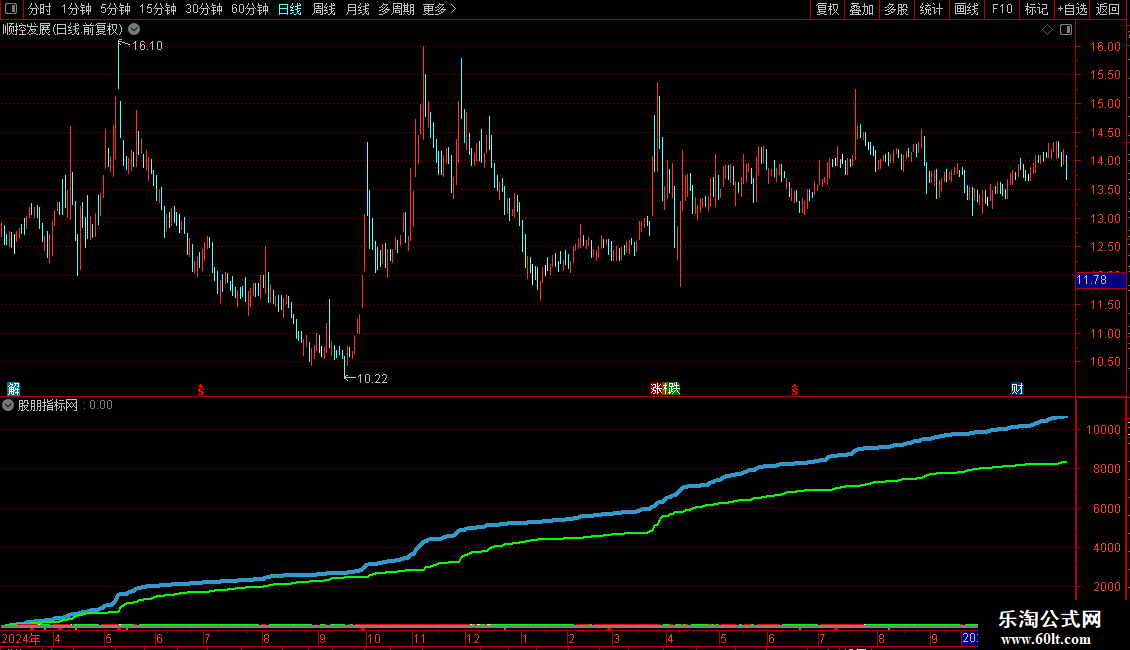Click the 涨 marker on the chart

pos(656,389)
